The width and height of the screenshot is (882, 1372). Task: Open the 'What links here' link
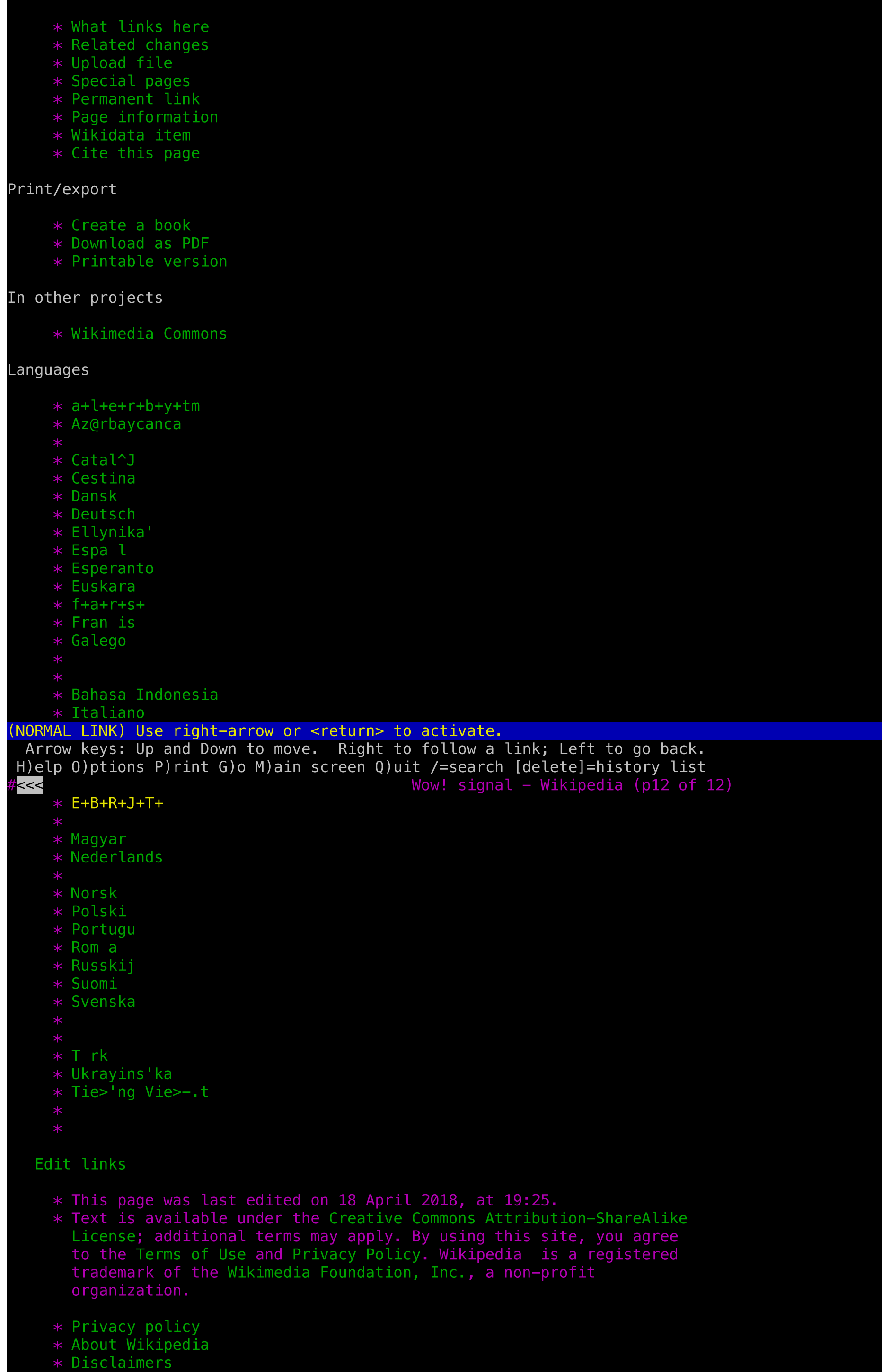(x=141, y=27)
